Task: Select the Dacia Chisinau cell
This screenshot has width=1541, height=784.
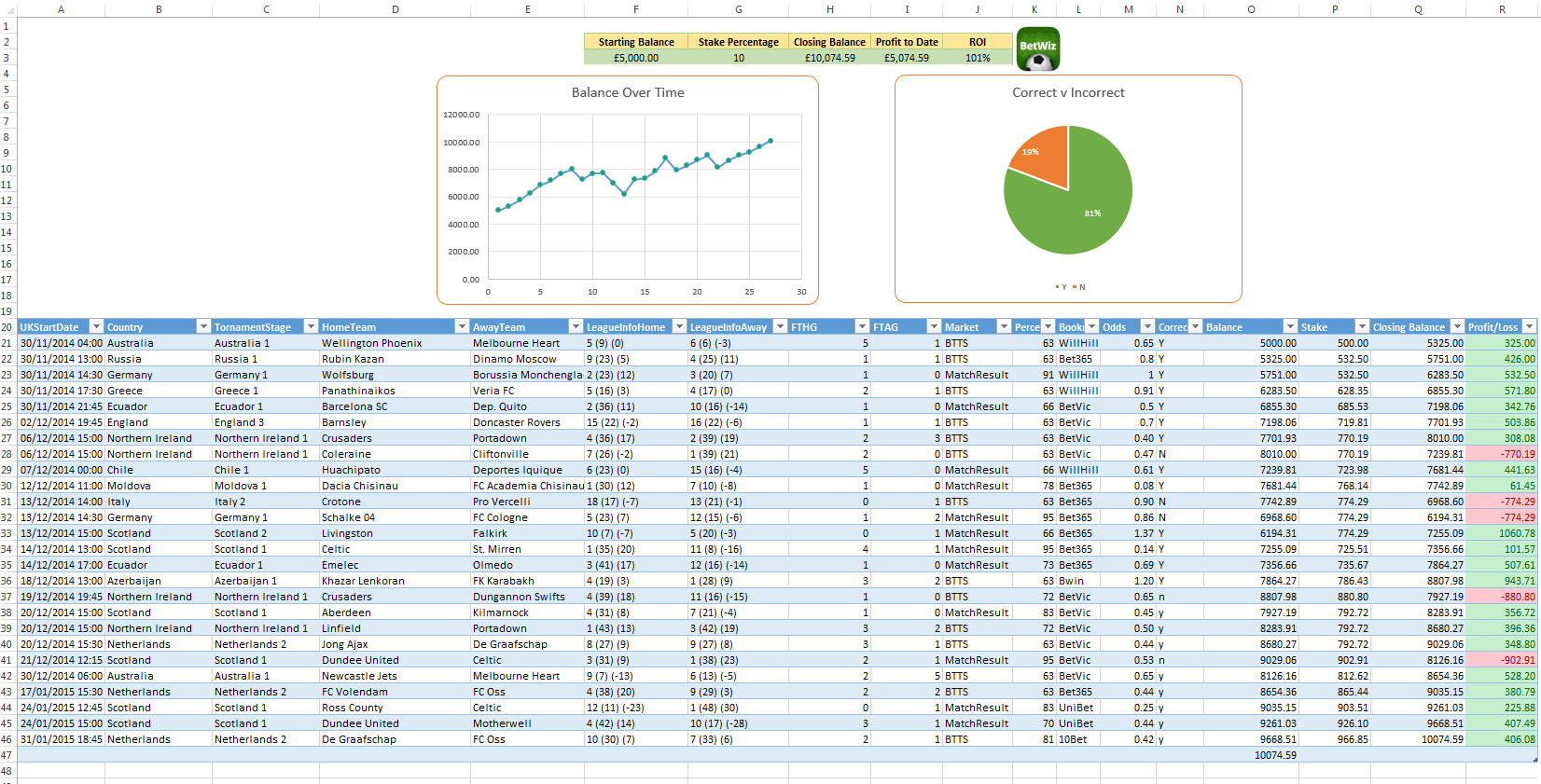Action: [x=395, y=486]
